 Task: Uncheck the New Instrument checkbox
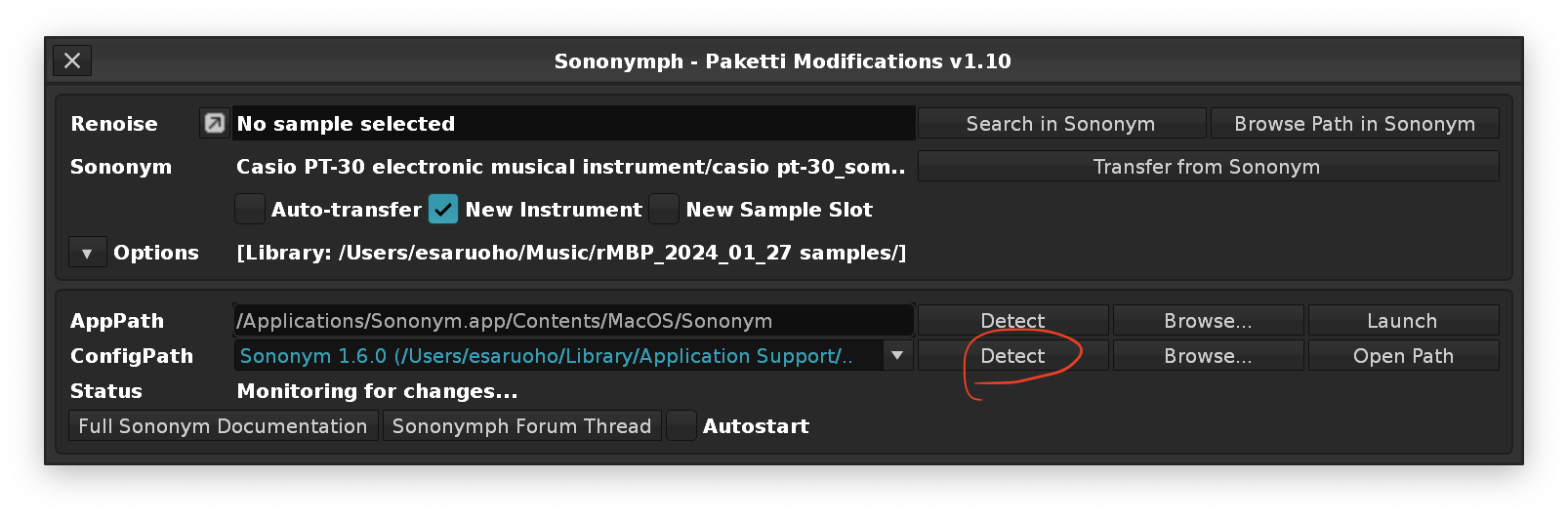click(x=443, y=209)
